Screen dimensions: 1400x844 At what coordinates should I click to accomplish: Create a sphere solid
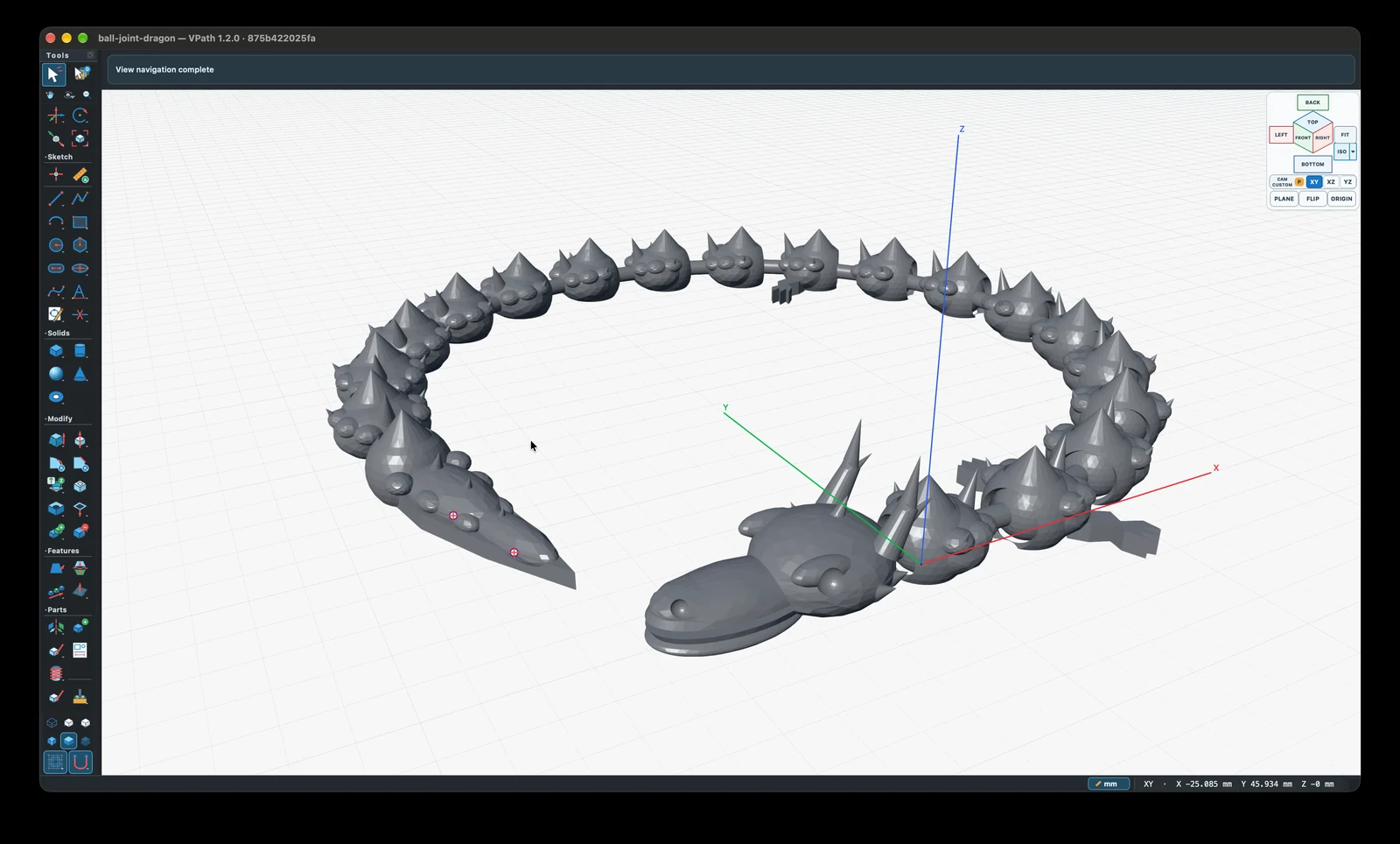point(56,374)
